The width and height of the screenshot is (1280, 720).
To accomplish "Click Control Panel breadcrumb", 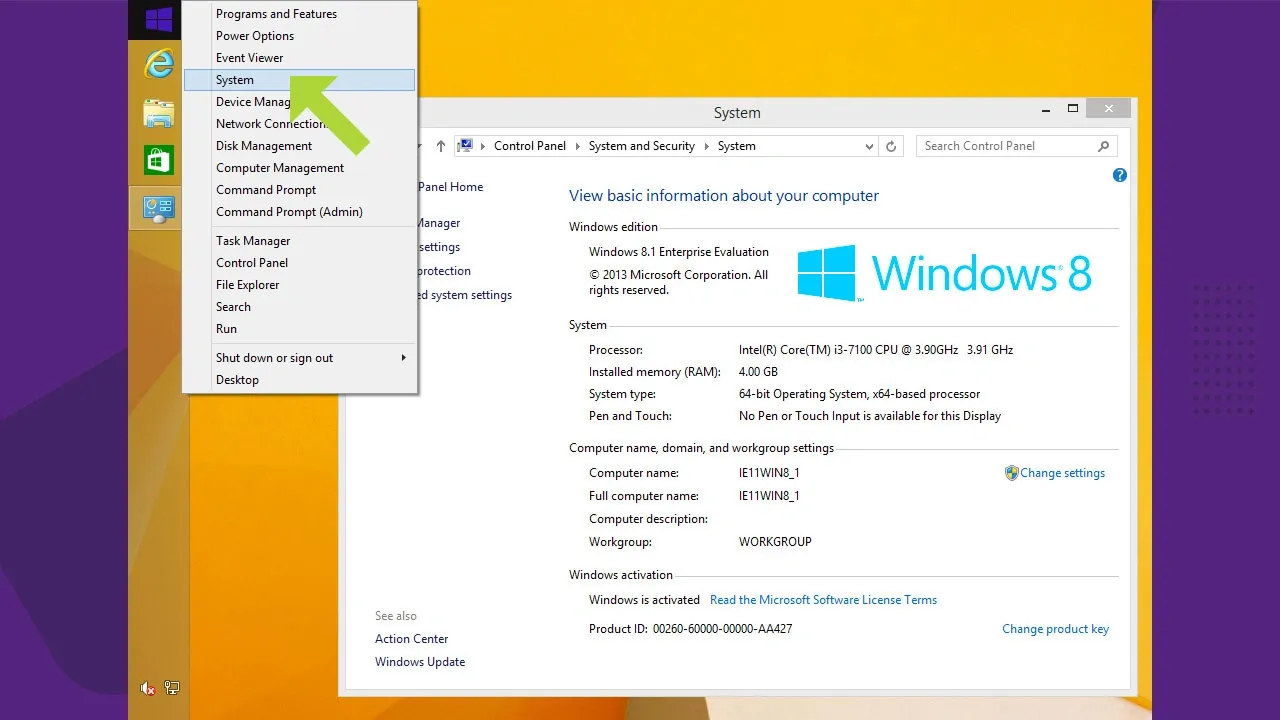I will click(530, 146).
